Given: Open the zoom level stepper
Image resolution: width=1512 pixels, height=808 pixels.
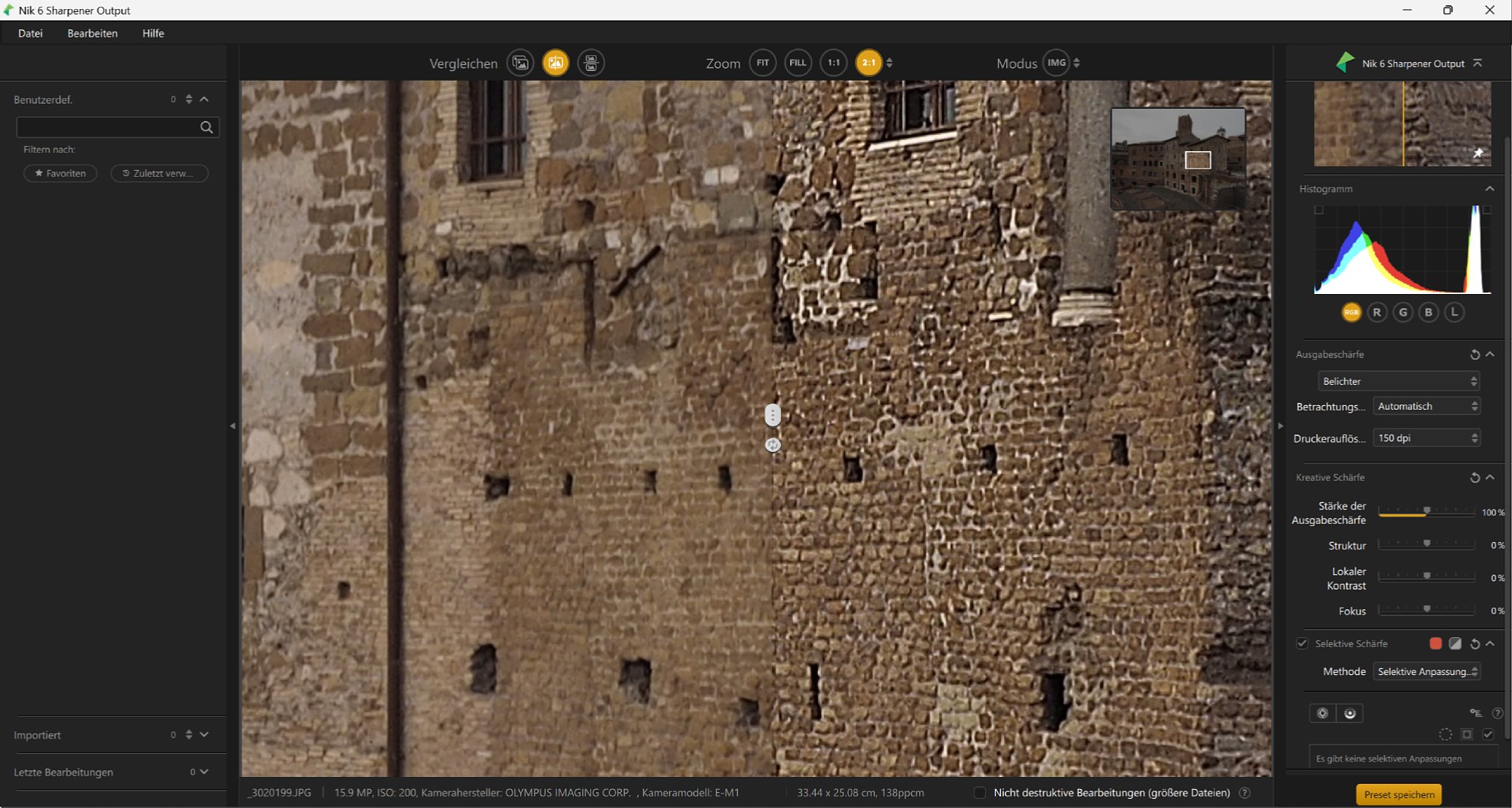Looking at the screenshot, I should [x=889, y=63].
